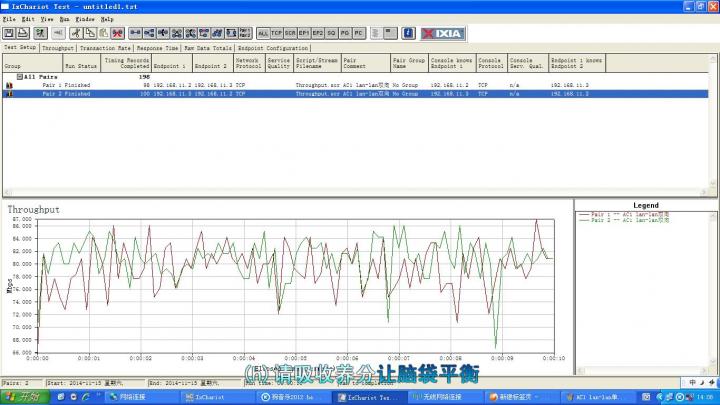Switch to the Test Setup tab
This screenshot has width=720, height=405.
click(20, 47)
